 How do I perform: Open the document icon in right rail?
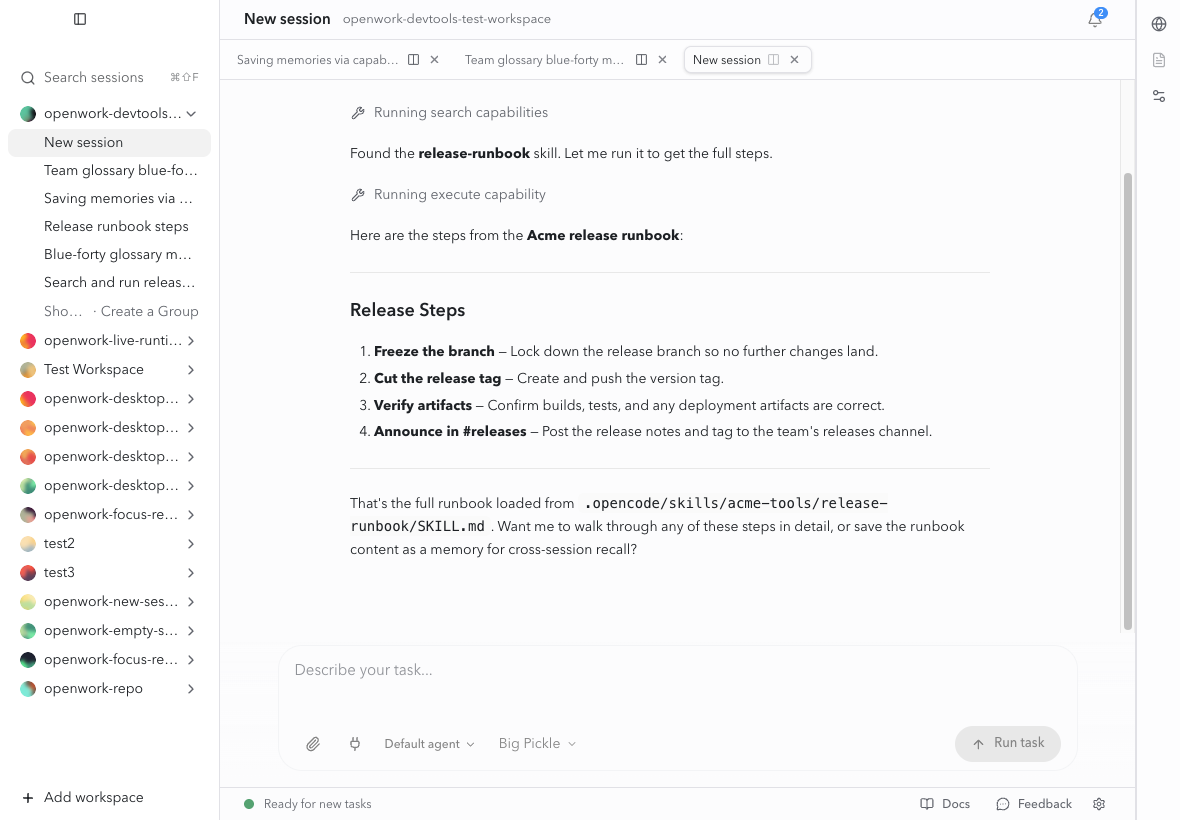pos(1159,60)
